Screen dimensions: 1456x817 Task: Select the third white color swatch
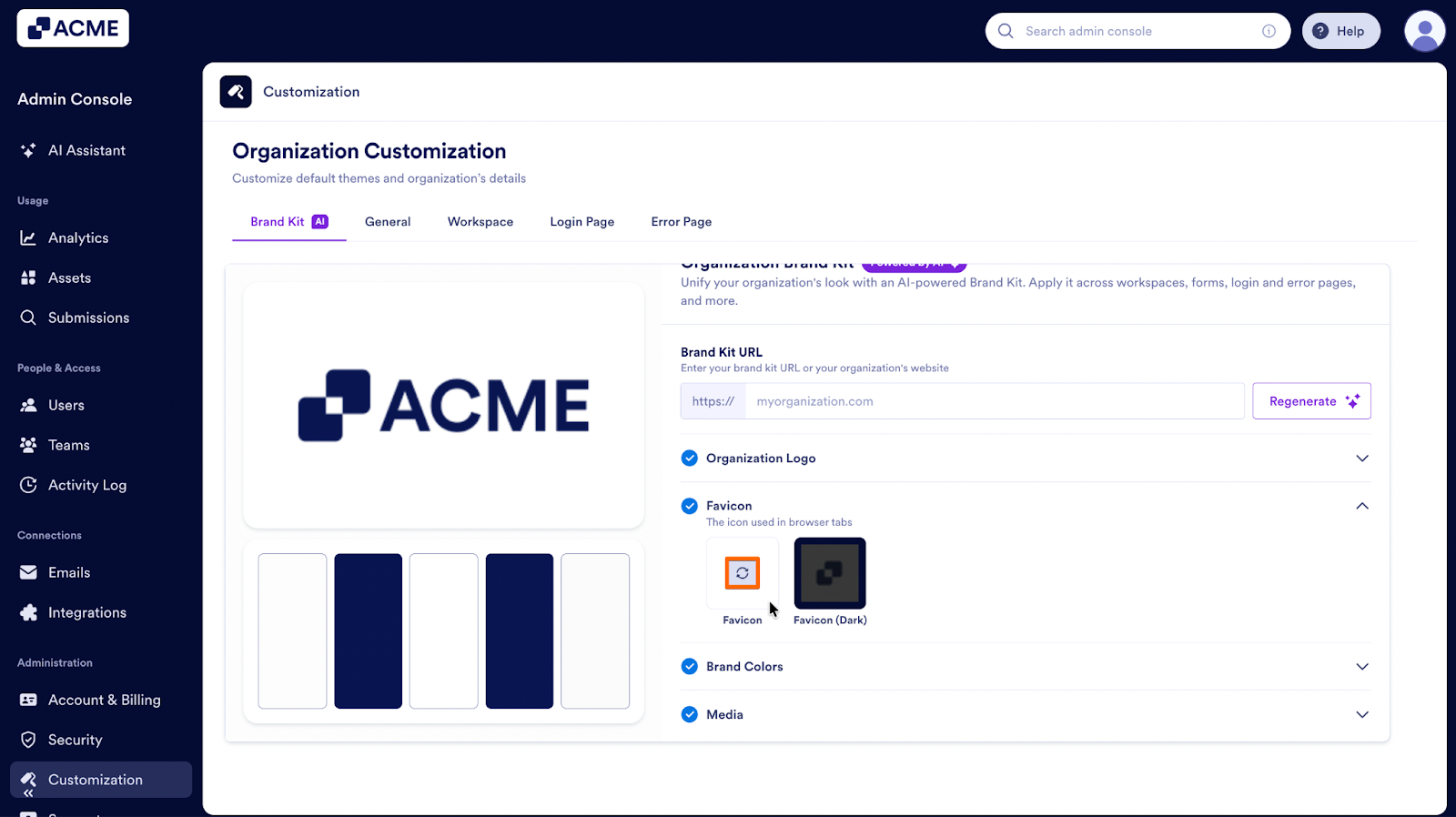(444, 631)
